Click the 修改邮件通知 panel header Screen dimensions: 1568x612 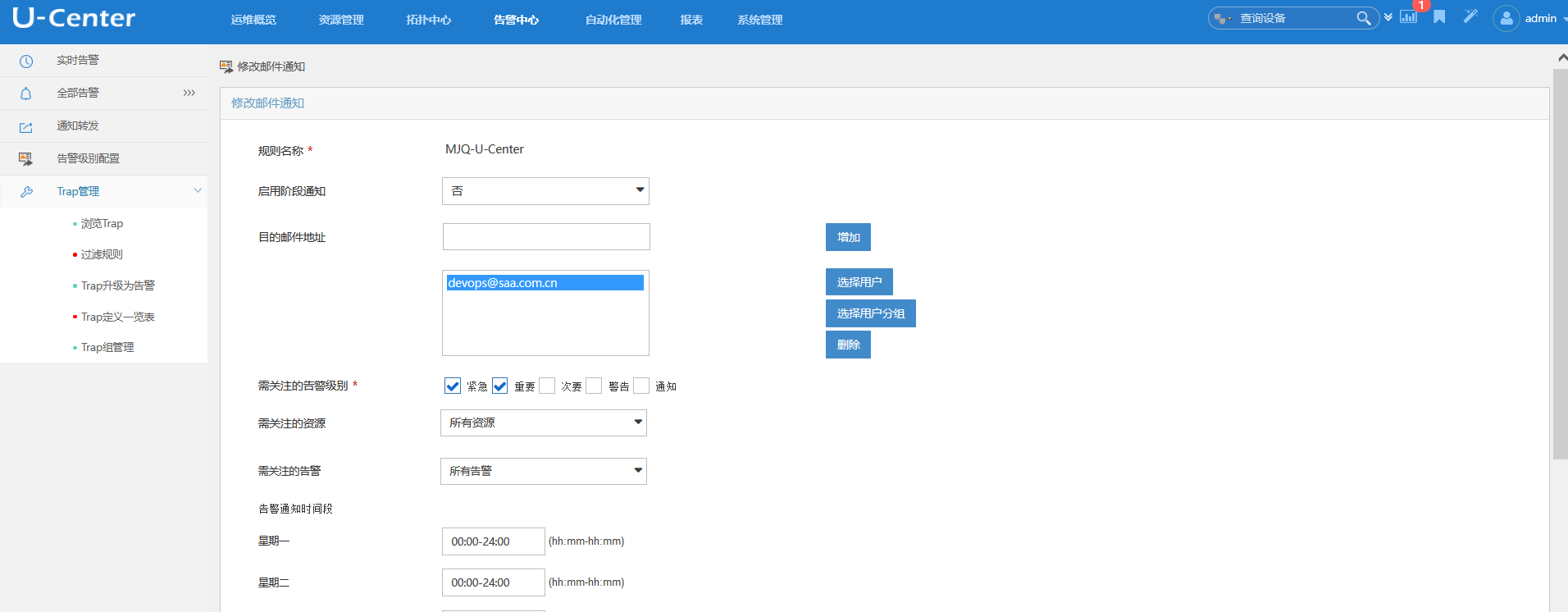point(884,103)
